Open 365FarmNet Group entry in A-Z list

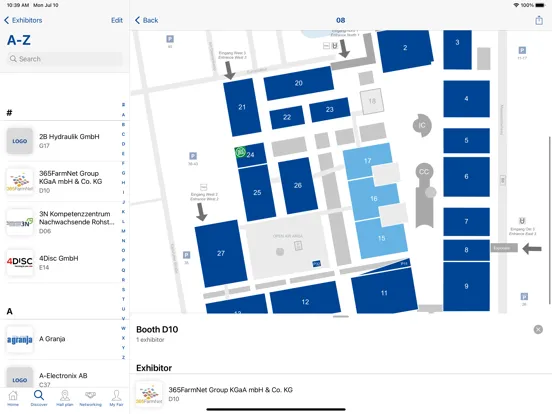64,181
